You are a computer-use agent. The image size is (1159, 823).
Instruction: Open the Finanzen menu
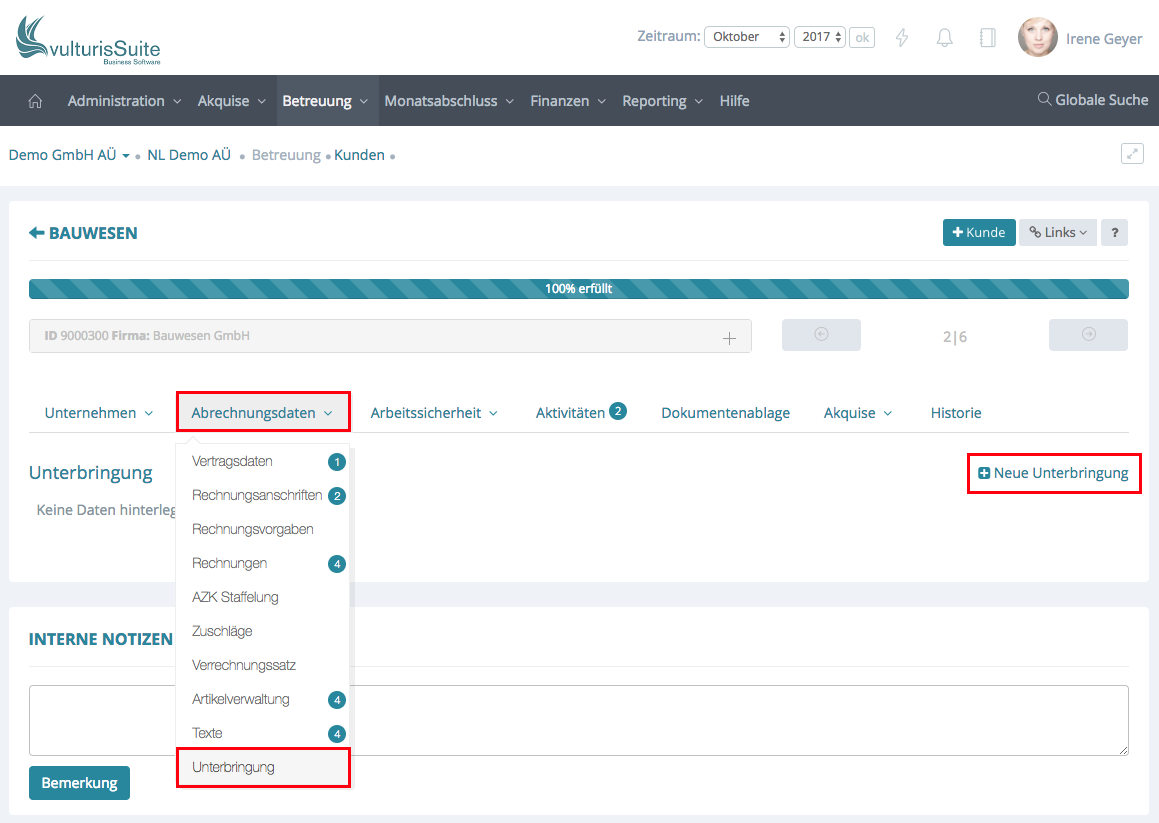click(x=568, y=101)
